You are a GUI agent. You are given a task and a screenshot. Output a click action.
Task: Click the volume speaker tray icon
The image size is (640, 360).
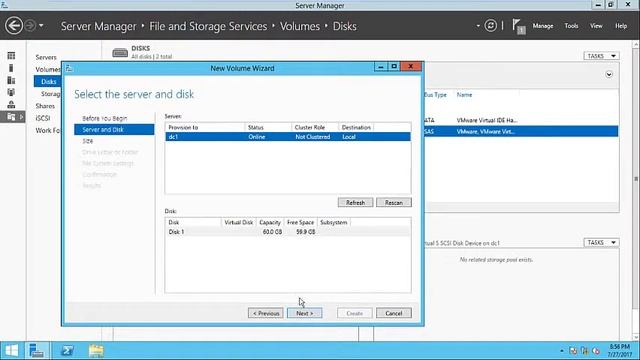tap(596, 351)
